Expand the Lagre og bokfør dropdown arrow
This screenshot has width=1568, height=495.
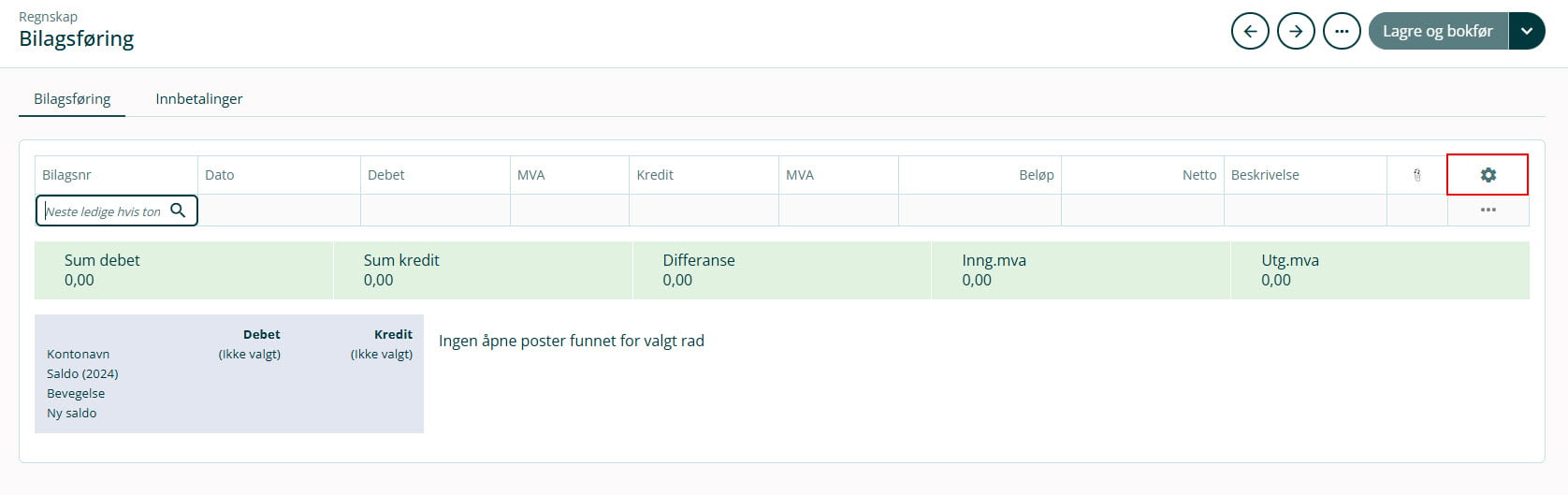click(x=1527, y=32)
